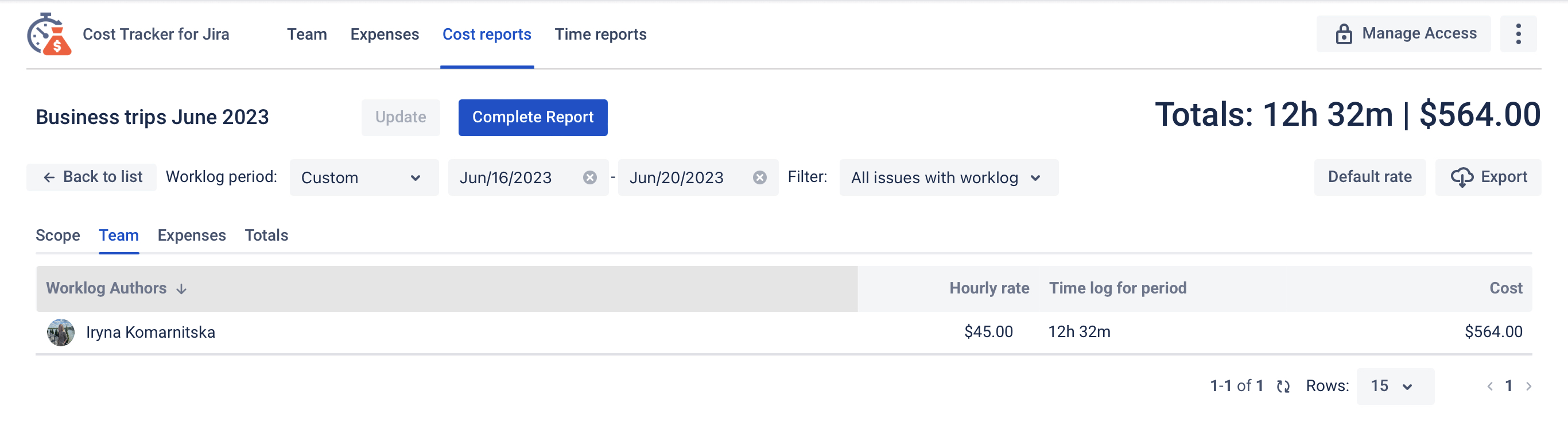This screenshot has height=425, width=1568.
Task: Switch to the Scope report tab
Action: (x=58, y=235)
